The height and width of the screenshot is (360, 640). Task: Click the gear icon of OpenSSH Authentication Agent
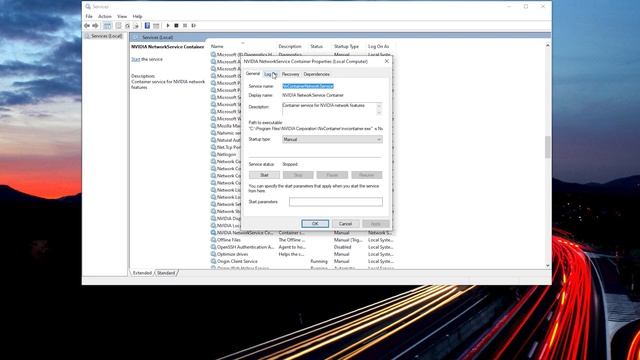[x=213, y=247]
